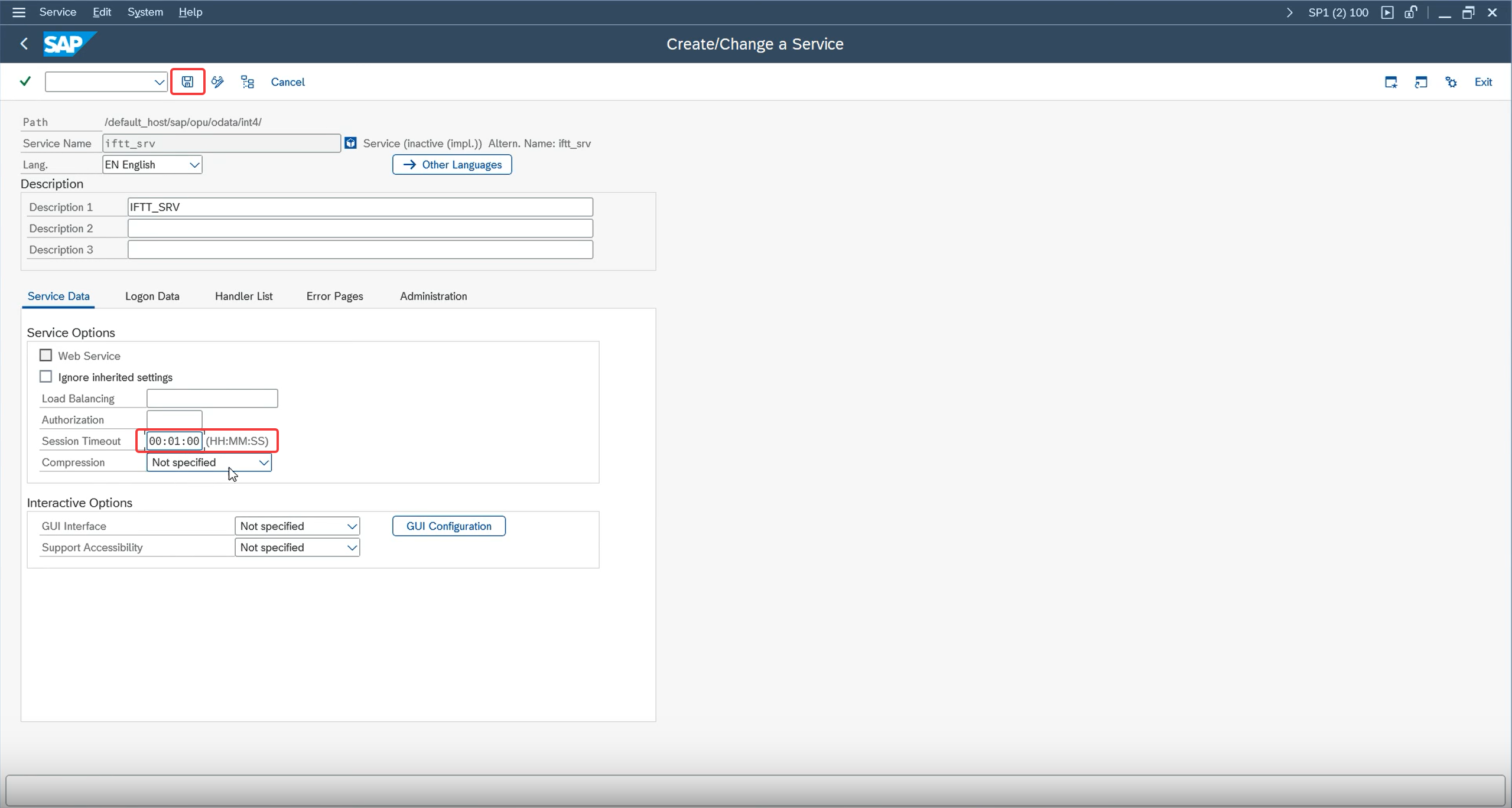
Task: Switch to the Service Data tab
Action: [x=58, y=296]
